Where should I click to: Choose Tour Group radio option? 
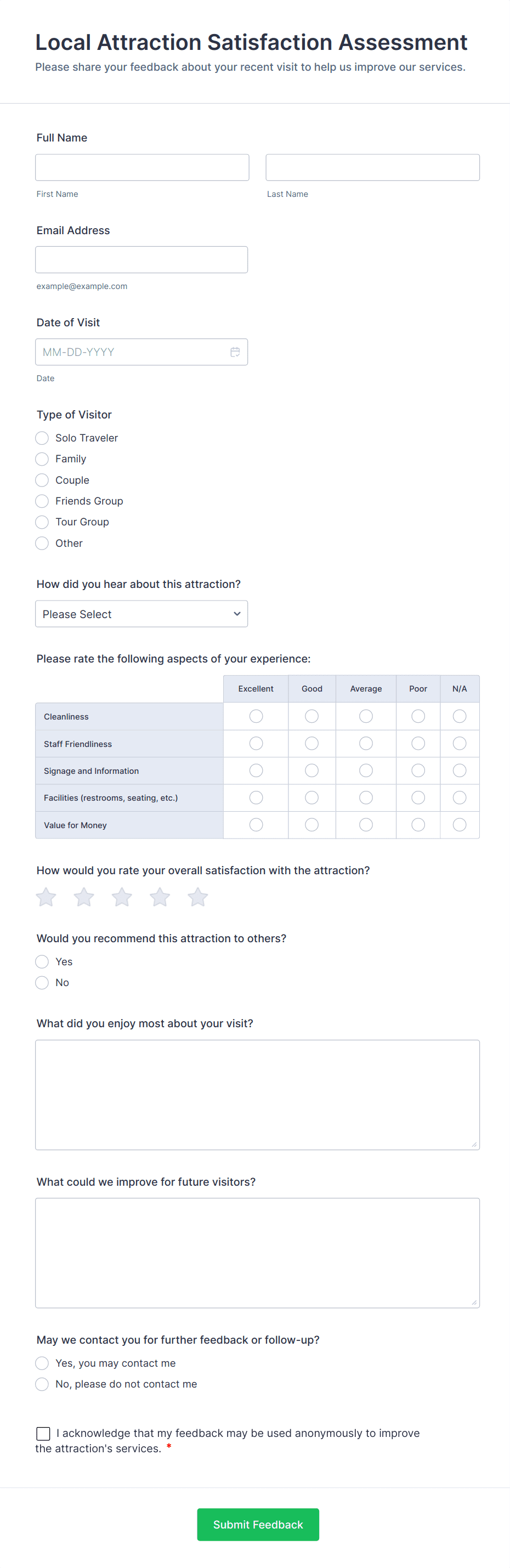pos(42,522)
